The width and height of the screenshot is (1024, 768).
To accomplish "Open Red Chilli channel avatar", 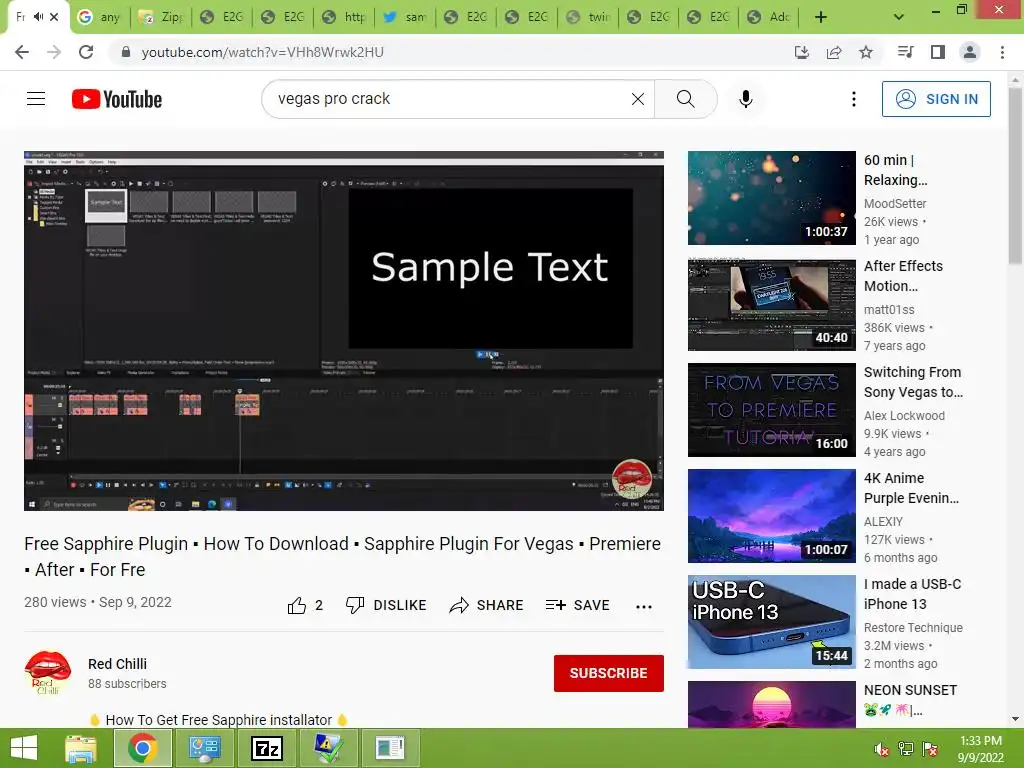I will point(48,673).
